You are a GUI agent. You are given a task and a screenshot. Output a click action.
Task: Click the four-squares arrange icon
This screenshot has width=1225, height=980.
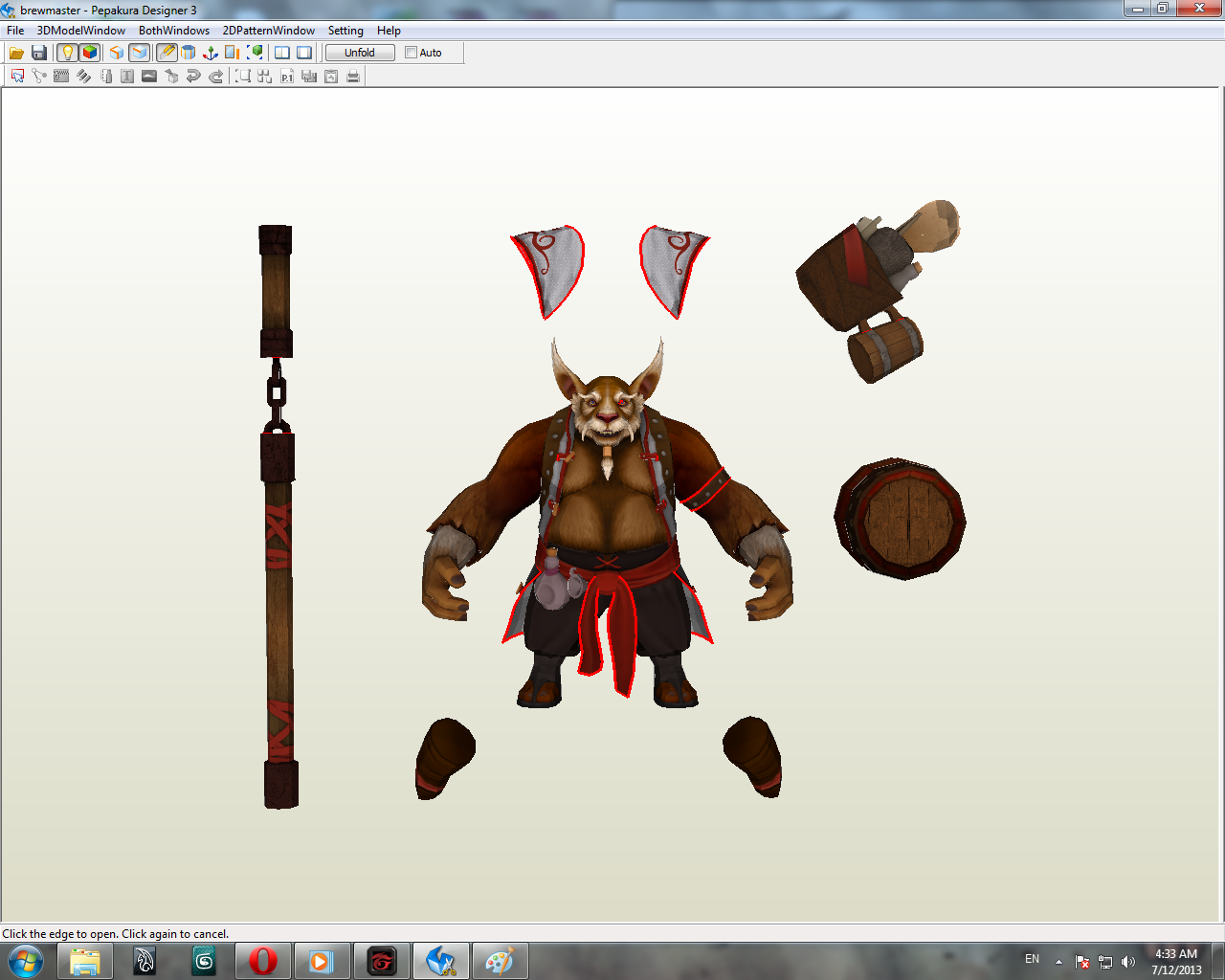pos(265,77)
